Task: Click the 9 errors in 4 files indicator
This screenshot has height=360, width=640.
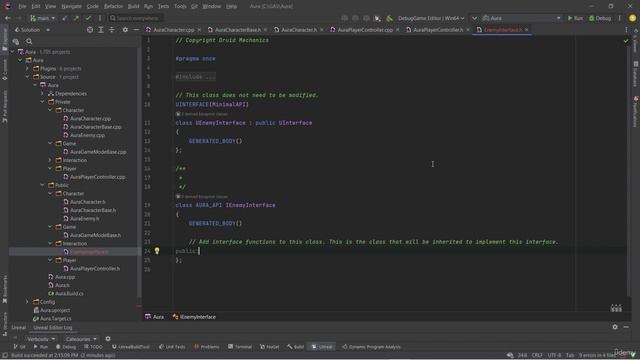Action: coord(597,355)
